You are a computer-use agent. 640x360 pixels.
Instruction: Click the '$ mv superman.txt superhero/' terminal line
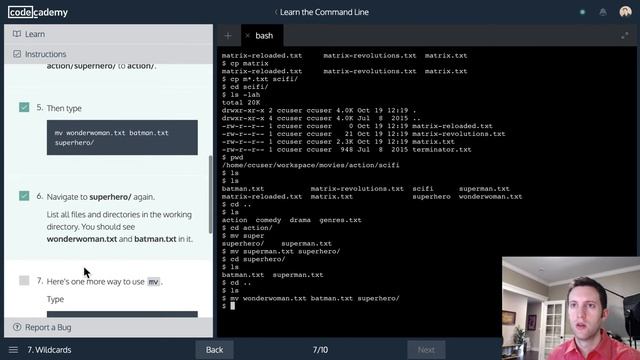pos(281,251)
